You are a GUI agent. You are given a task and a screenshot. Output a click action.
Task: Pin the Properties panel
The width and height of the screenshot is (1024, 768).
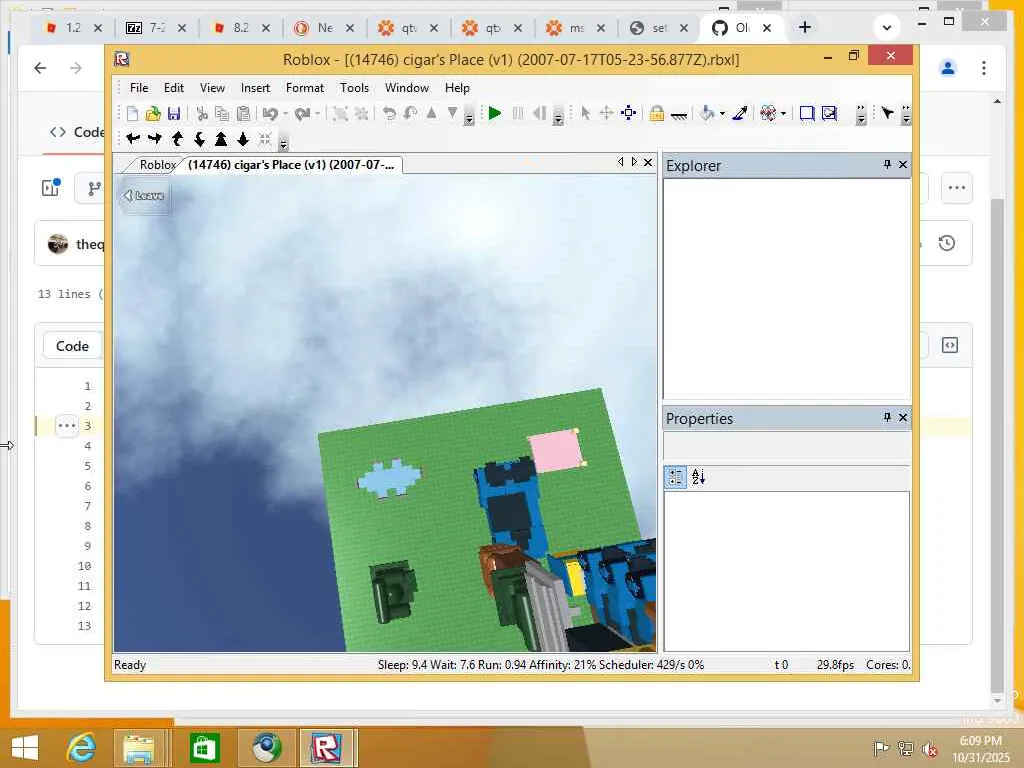tap(888, 417)
